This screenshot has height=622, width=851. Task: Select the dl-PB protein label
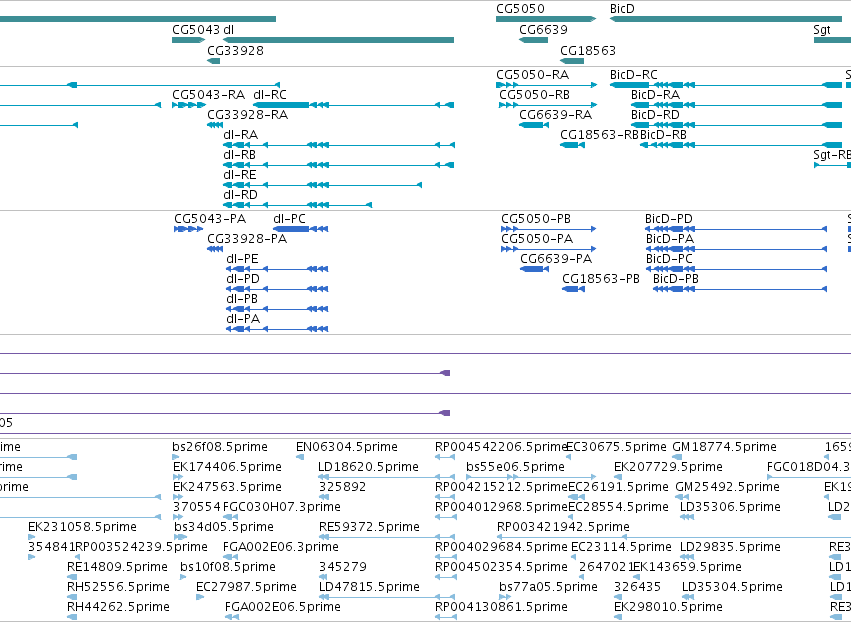click(242, 299)
